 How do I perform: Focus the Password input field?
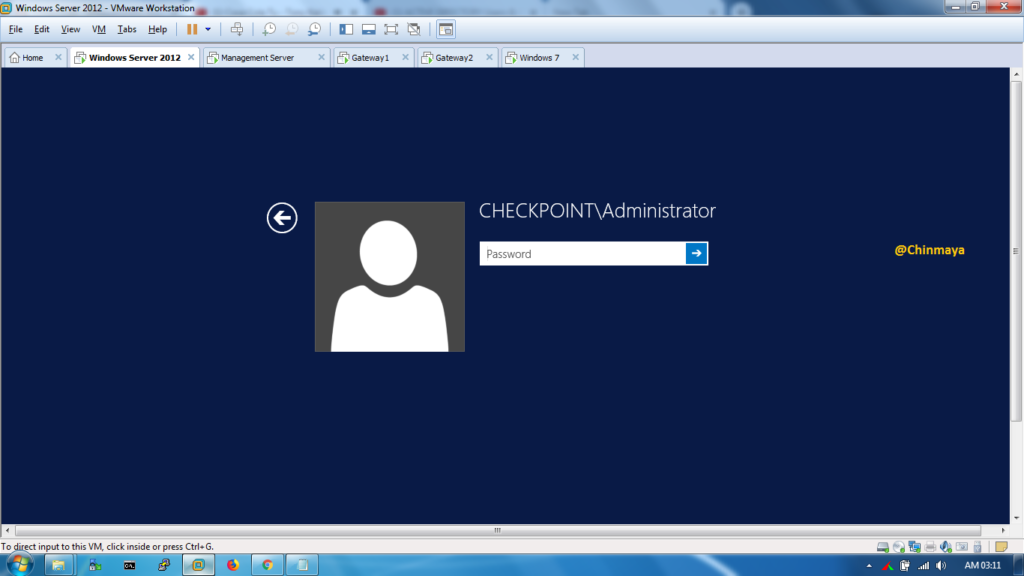(583, 253)
